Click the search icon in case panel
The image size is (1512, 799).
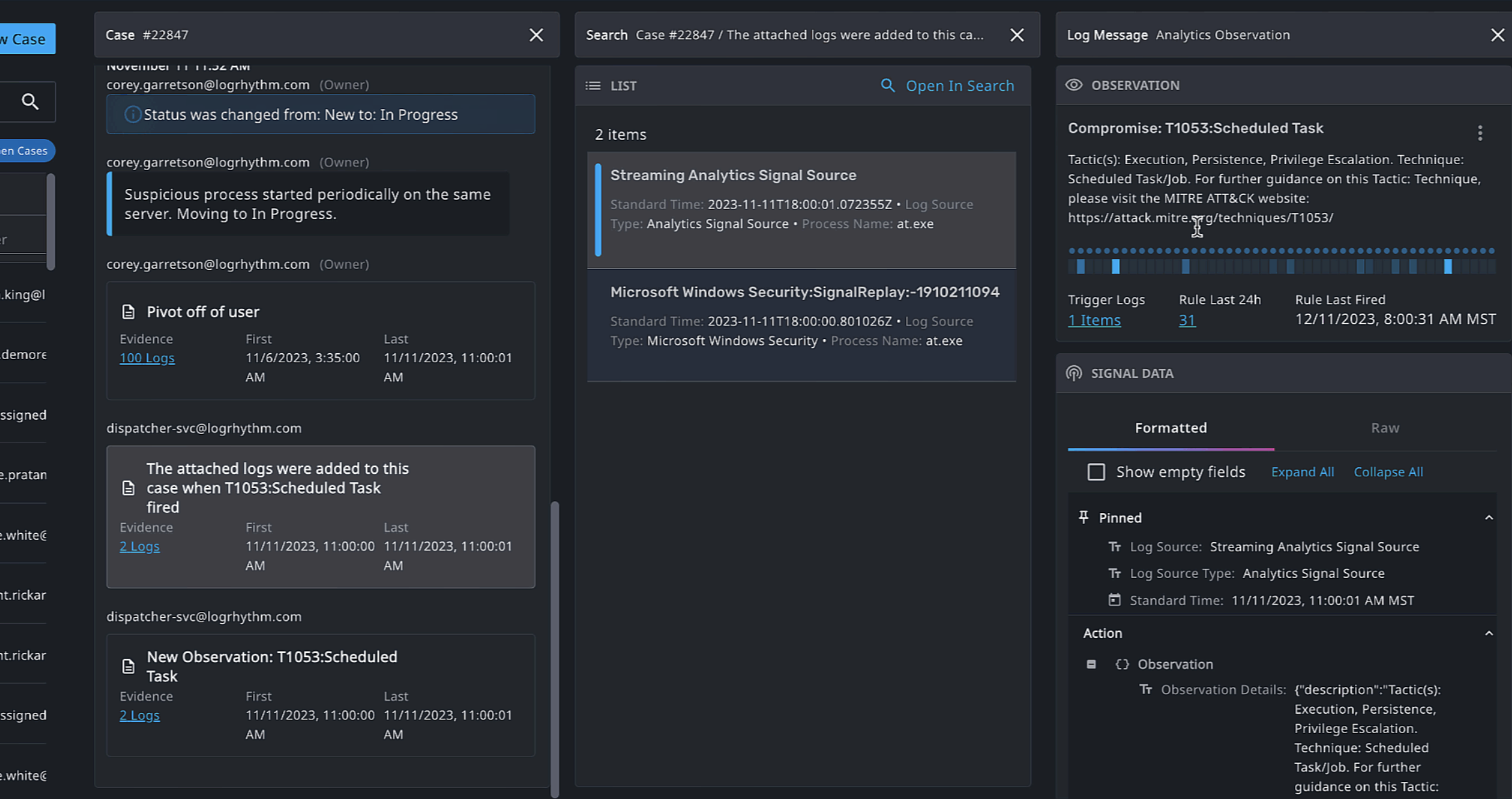29,101
